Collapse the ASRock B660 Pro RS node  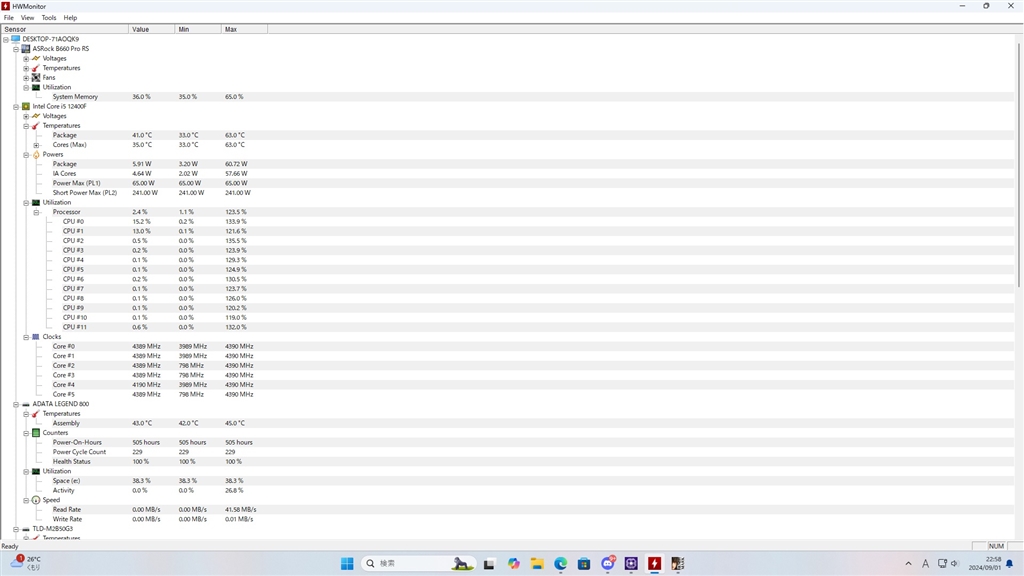tap(16, 49)
